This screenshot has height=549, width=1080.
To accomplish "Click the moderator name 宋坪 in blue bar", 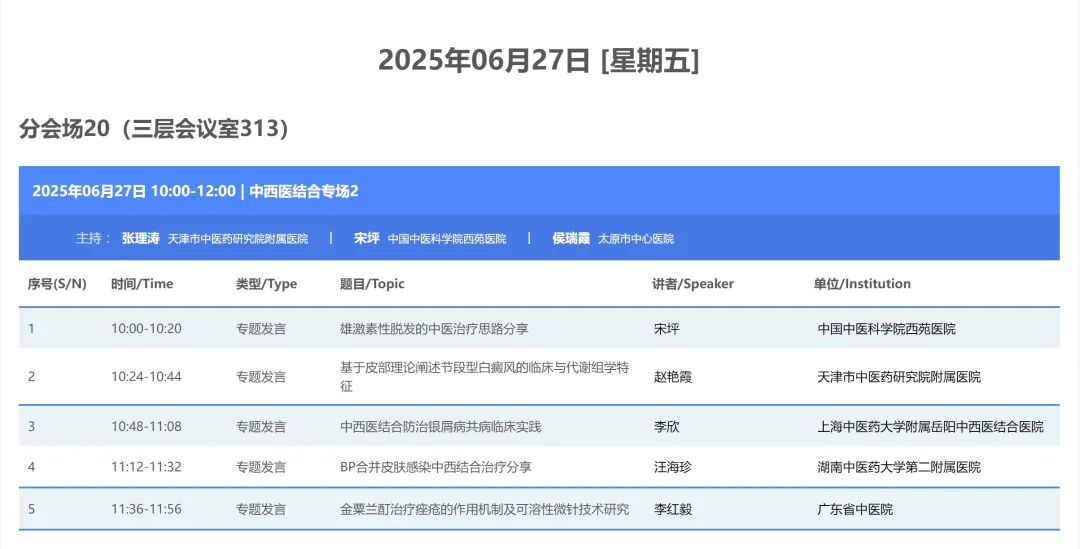I will [x=367, y=238].
